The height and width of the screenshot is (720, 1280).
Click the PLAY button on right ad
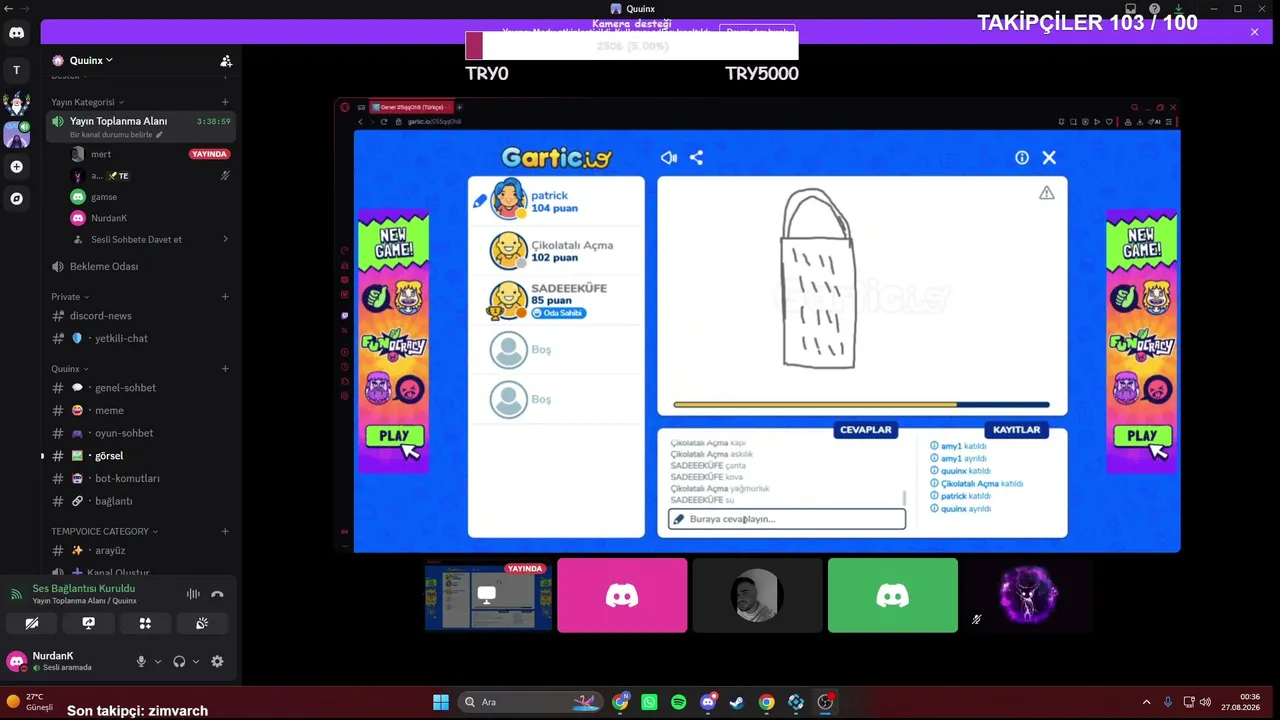point(1142,436)
